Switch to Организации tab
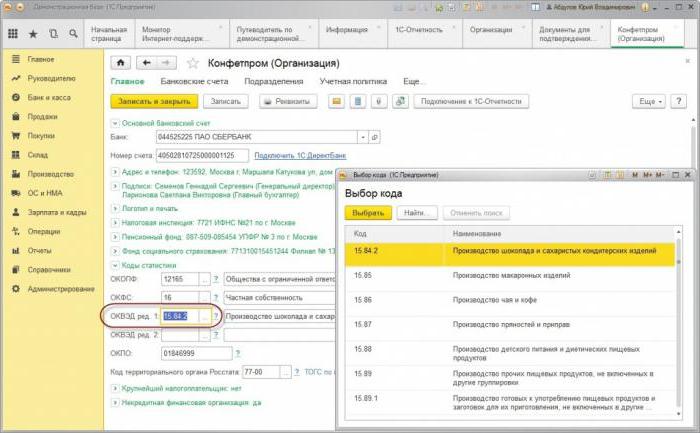This screenshot has height=433, width=700. point(497,34)
